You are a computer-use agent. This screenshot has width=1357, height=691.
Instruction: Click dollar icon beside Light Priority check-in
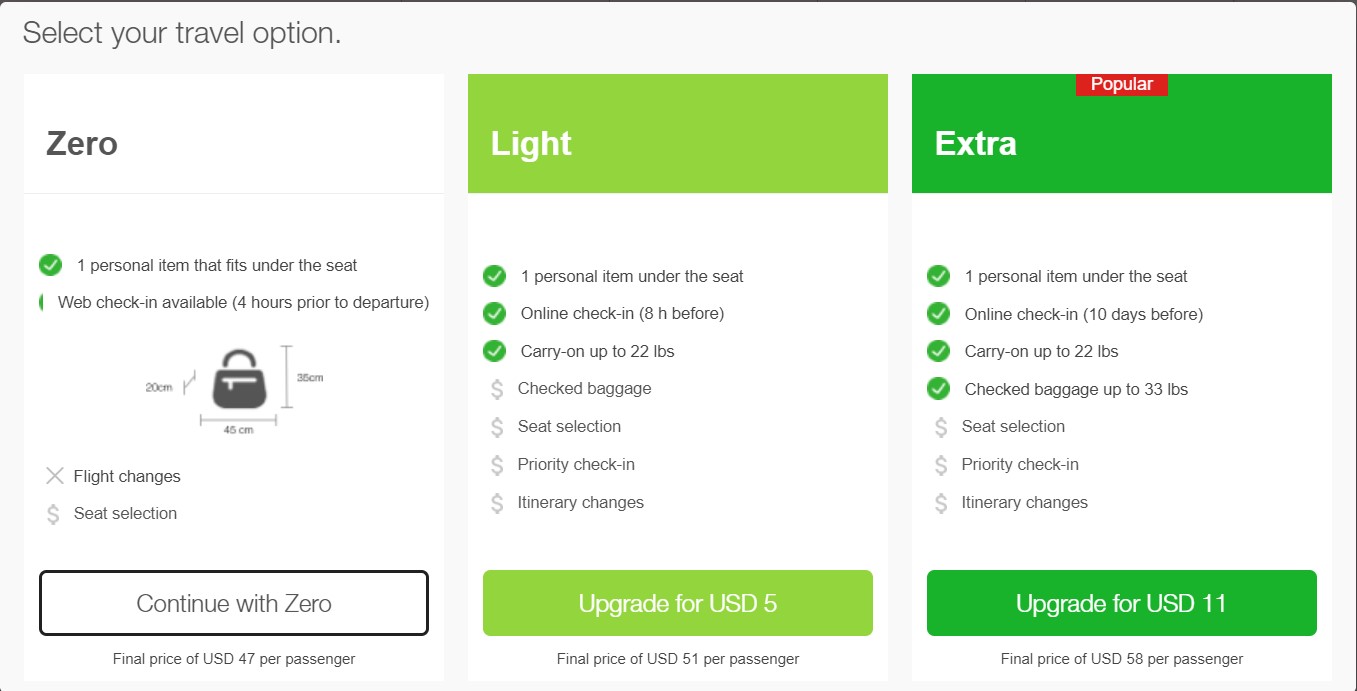497,465
